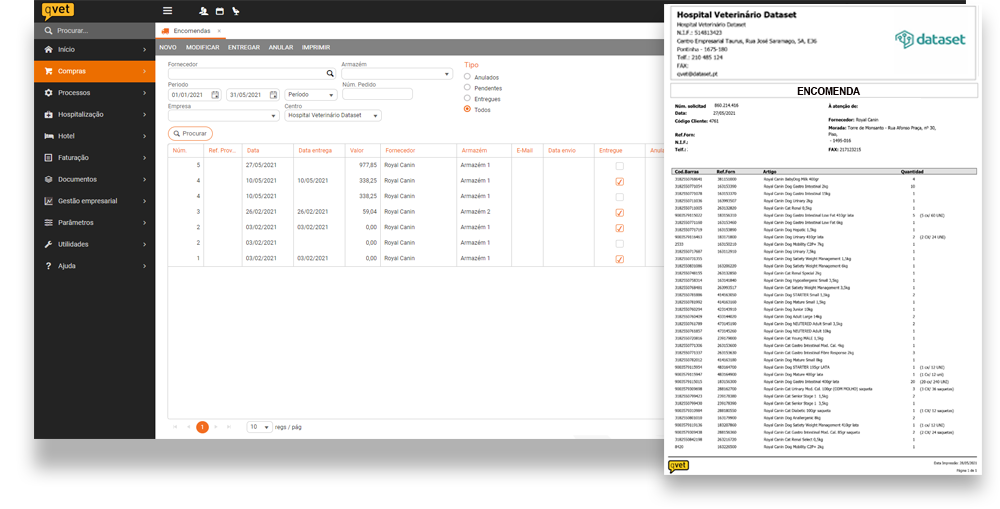Toggle Entregue checkbox for order 5, 27/05/2021
1000x509 pixels.
click(x=619, y=166)
